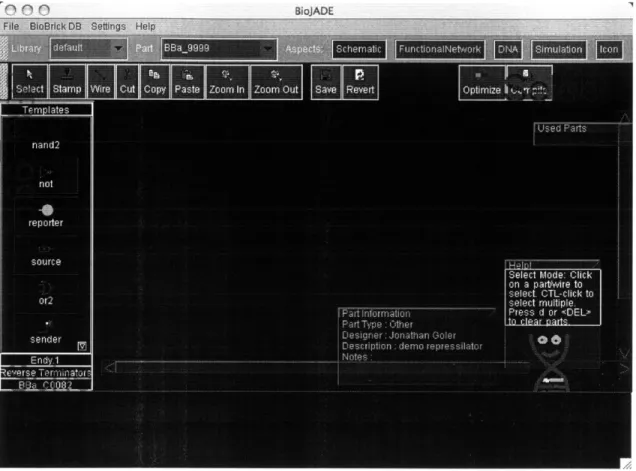Image resolution: width=636 pixels, height=471 pixels.
Task: Open the Reverse Terminators section
Action: [x=46, y=372]
